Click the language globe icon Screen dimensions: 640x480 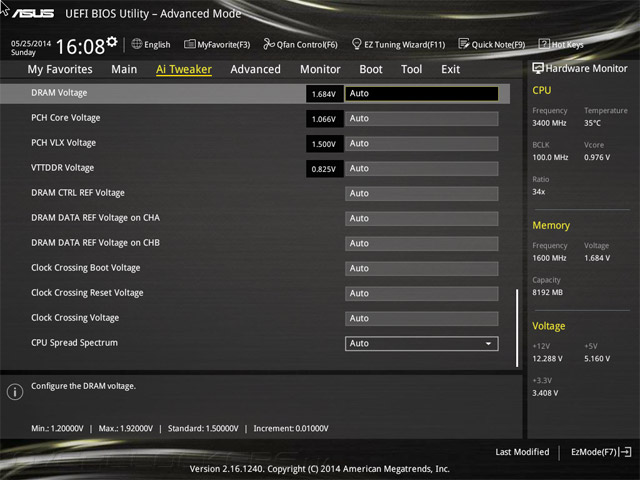click(137, 44)
